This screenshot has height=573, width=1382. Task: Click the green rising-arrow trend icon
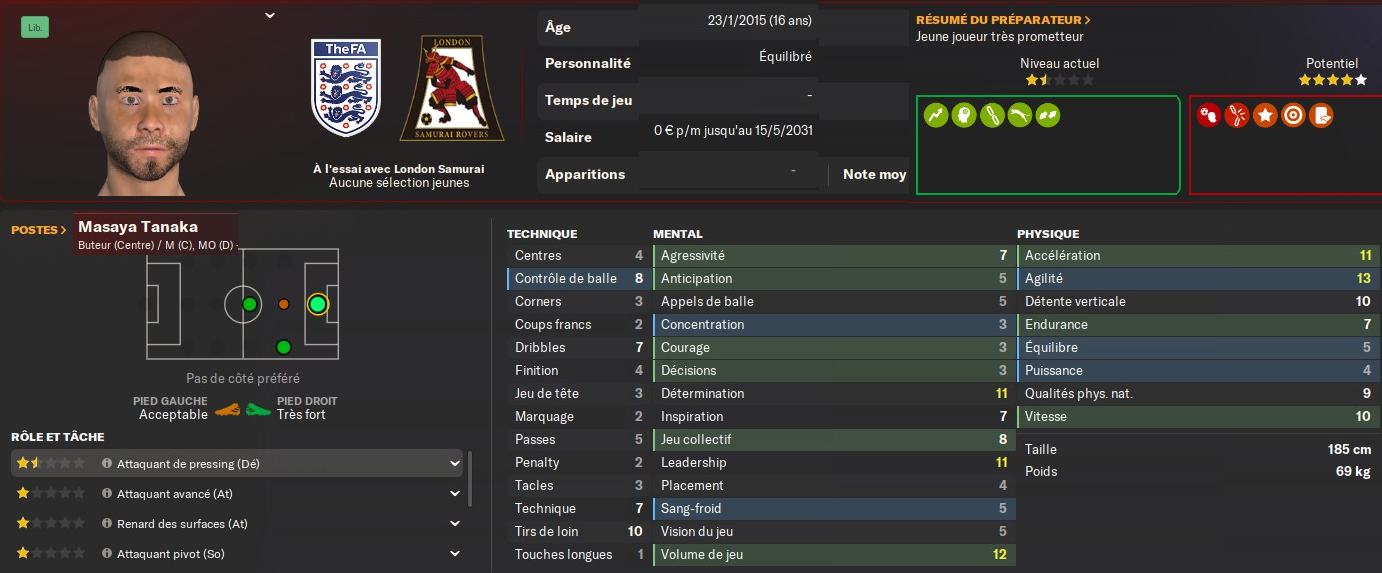pos(936,115)
